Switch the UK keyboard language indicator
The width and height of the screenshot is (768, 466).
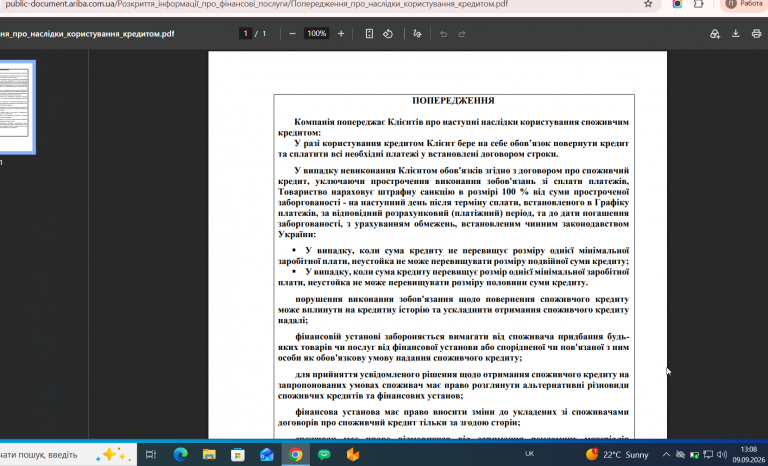pos(529,454)
